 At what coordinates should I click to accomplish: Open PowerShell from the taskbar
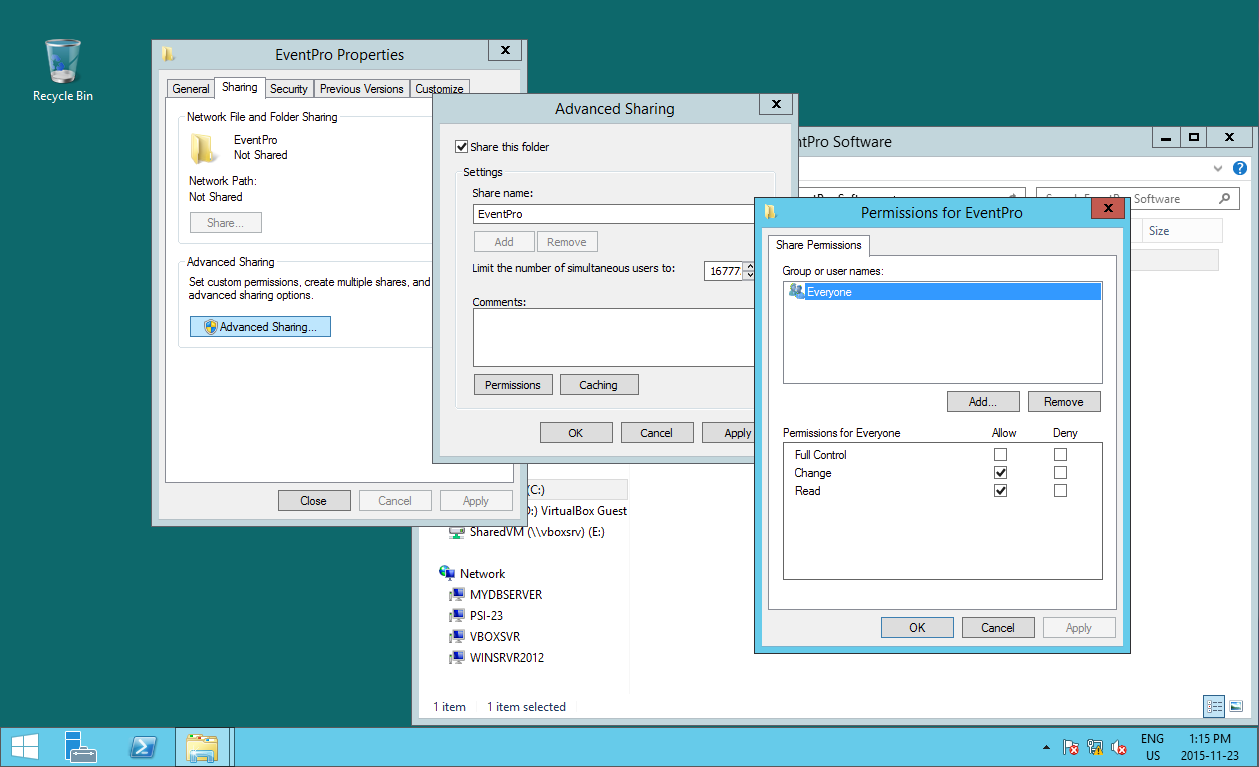143,747
